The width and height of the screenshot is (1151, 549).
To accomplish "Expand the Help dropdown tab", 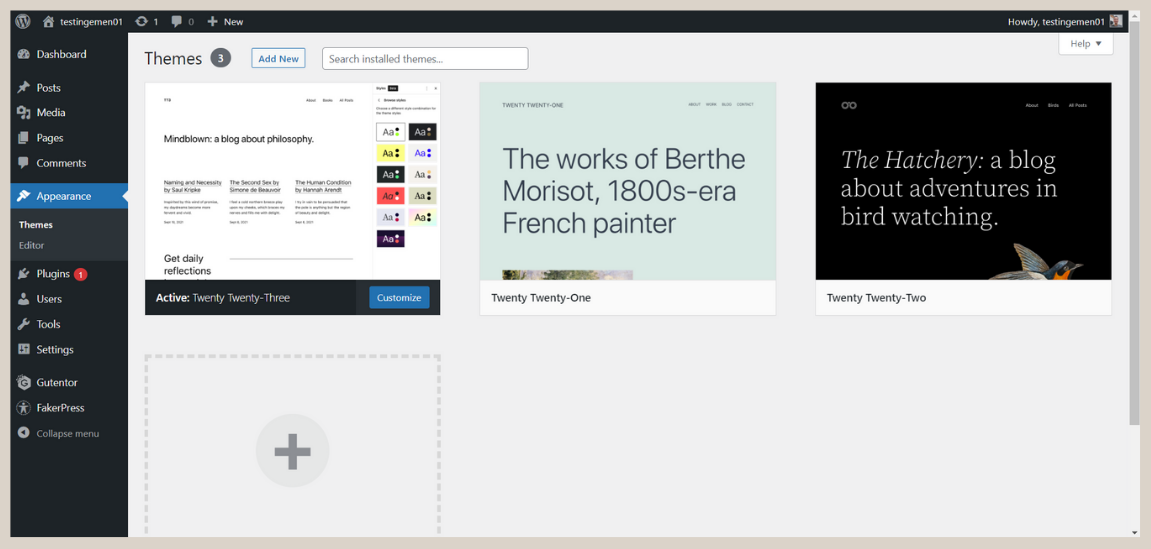I will tap(1086, 43).
